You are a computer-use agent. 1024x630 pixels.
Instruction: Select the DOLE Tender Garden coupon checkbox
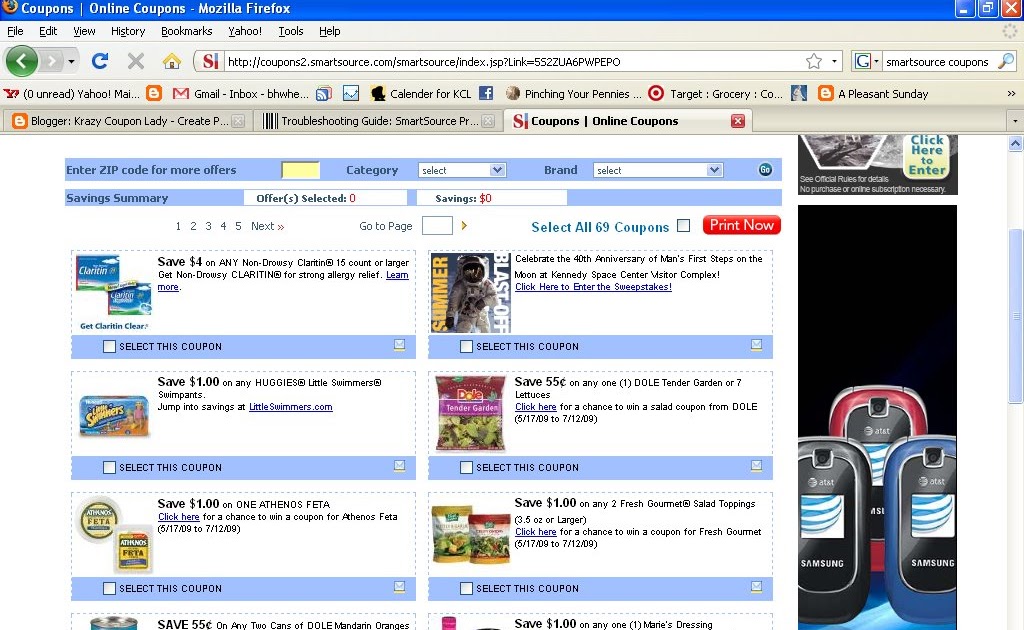[x=466, y=467]
